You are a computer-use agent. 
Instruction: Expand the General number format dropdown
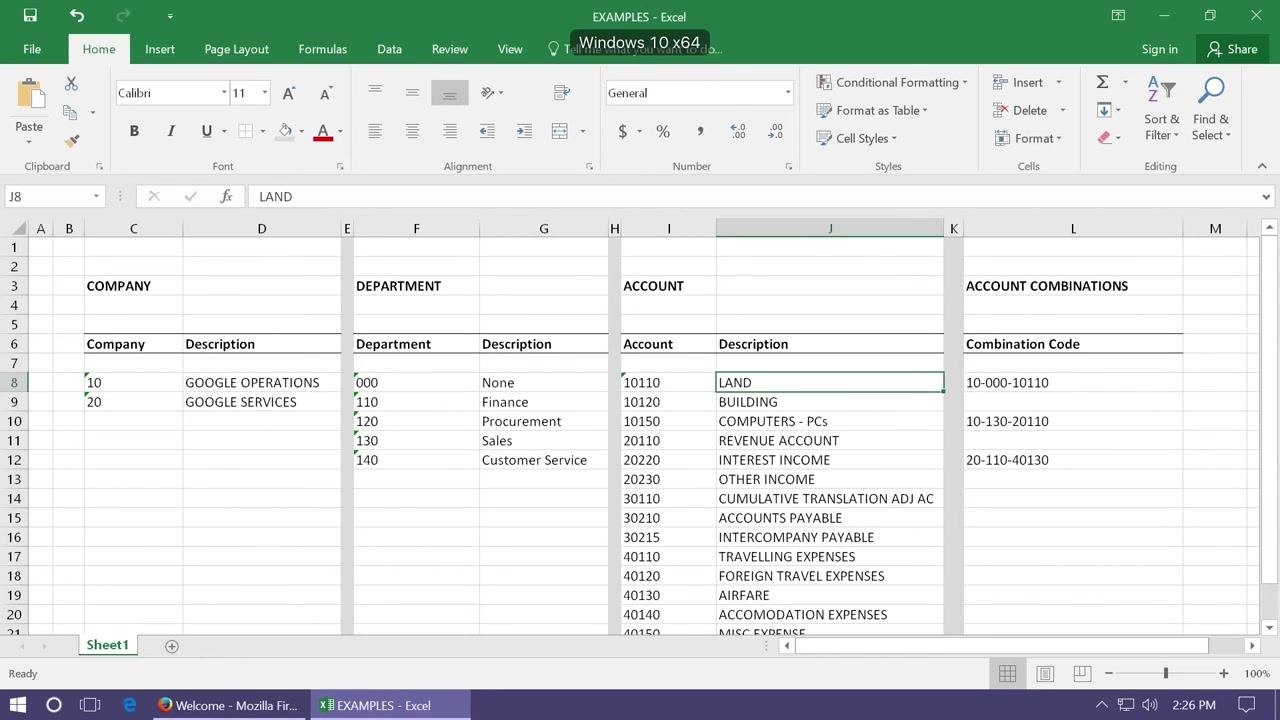[788, 93]
